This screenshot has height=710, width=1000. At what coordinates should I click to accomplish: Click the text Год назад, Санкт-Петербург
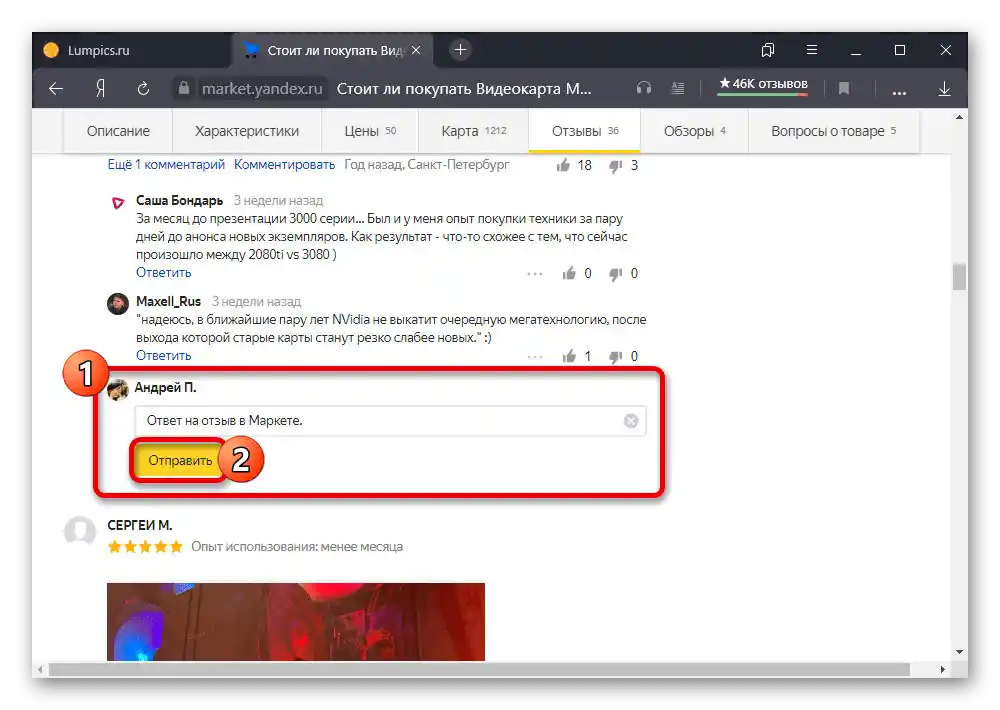[x=427, y=165]
